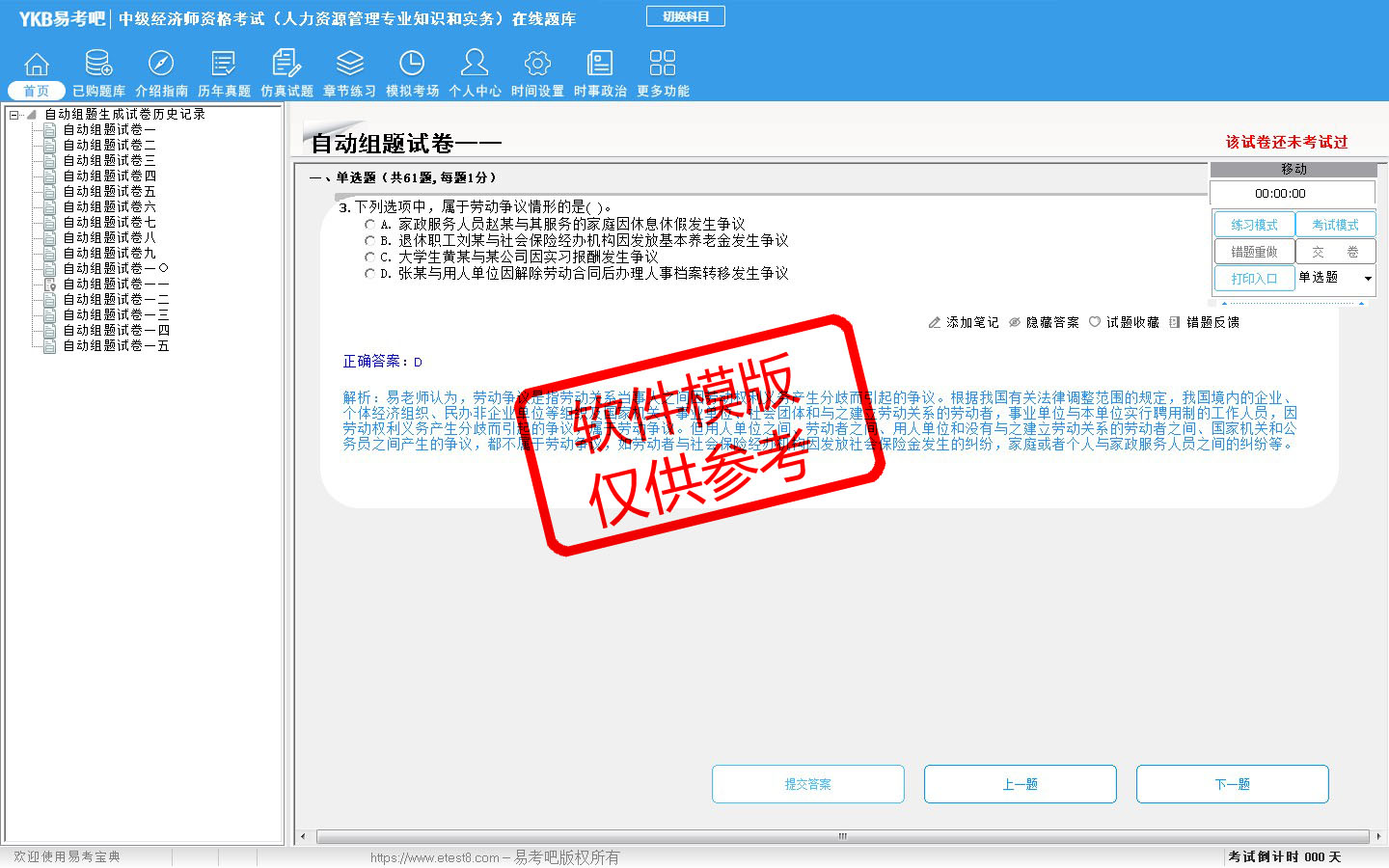Click the horizontal scrollbar at bottom

pos(841,836)
